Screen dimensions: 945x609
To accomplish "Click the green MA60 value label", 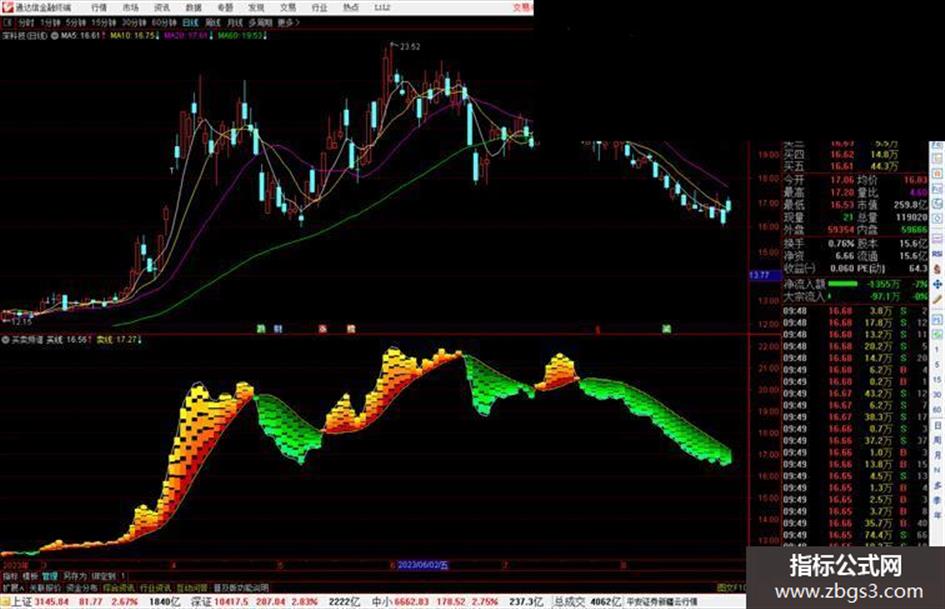I will point(242,36).
